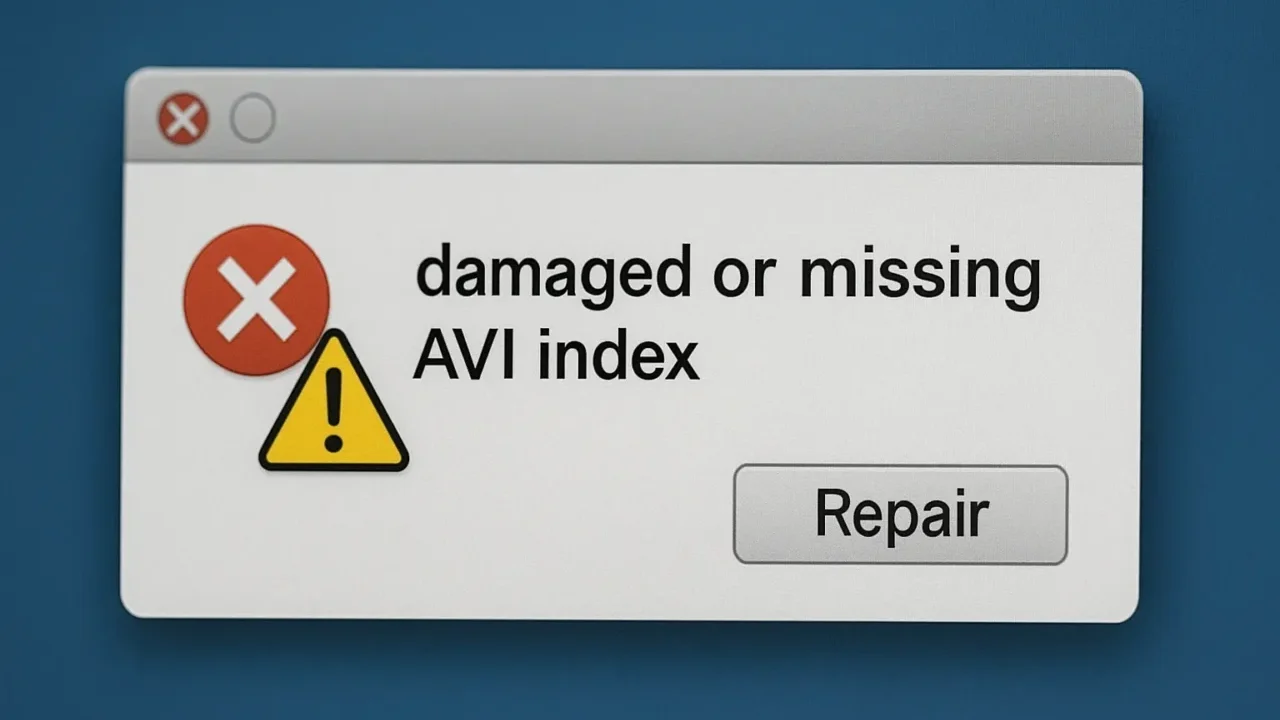Image resolution: width=1280 pixels, height=720 pixels.
Task: Click the "Repair" label text on the button
Action: (x=901, y=514)
